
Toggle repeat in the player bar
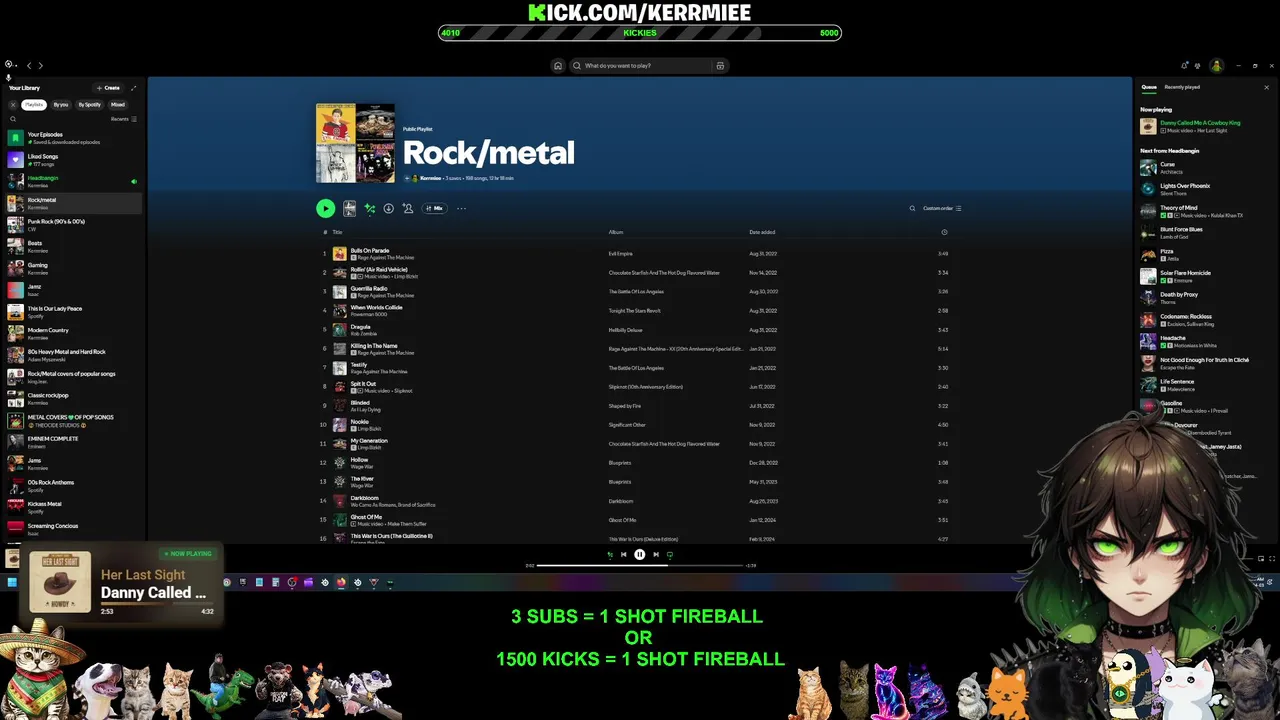670,554
